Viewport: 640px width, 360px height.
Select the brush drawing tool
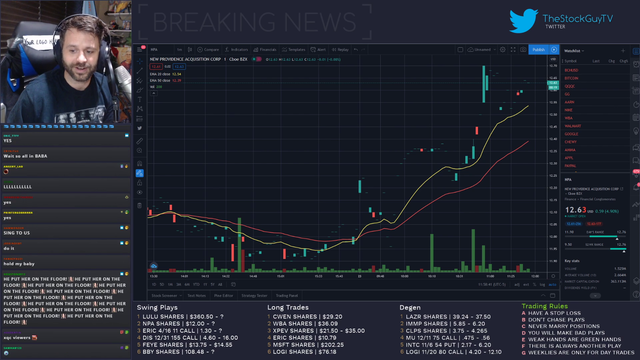pos(140,90)
